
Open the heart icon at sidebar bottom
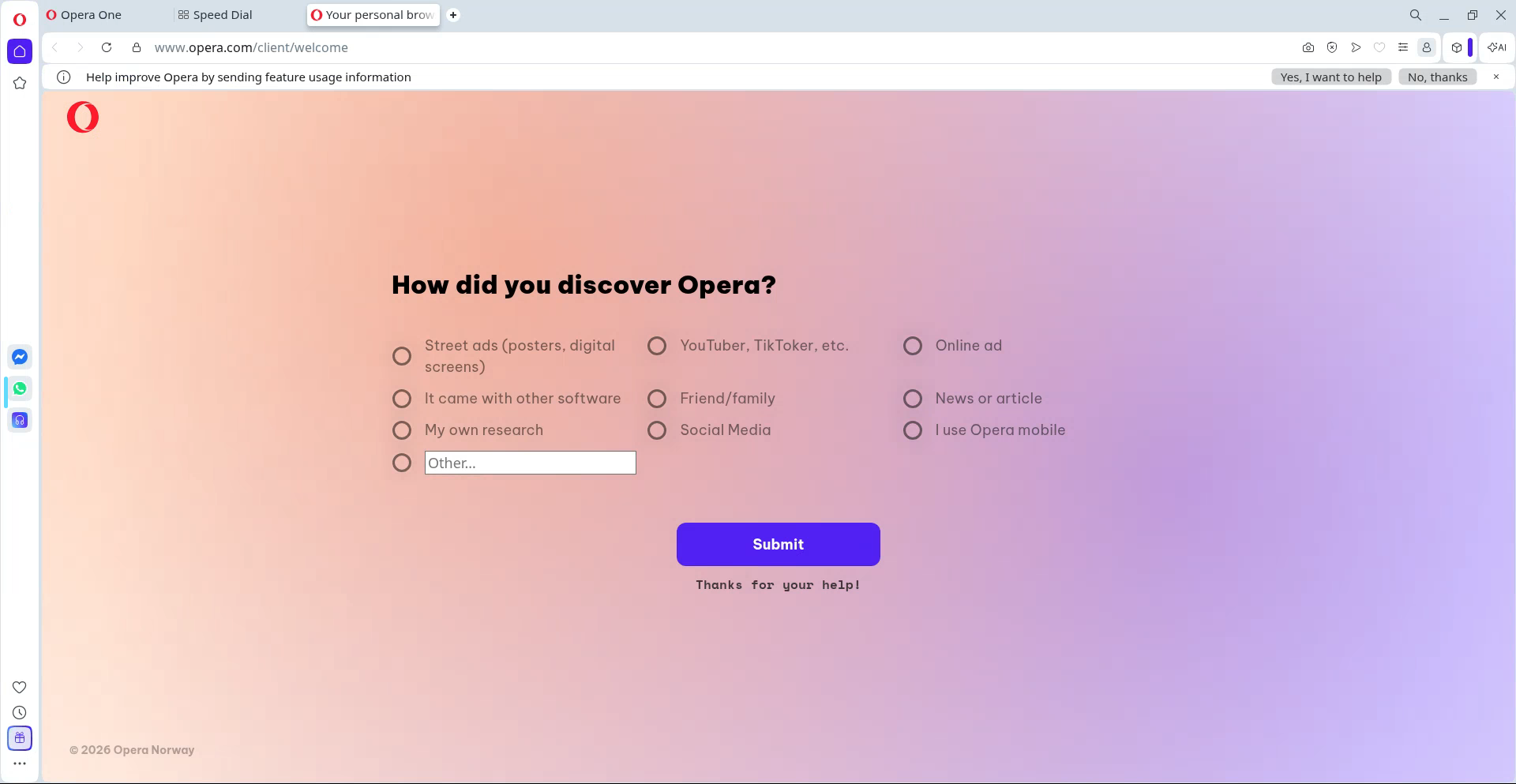20,687
